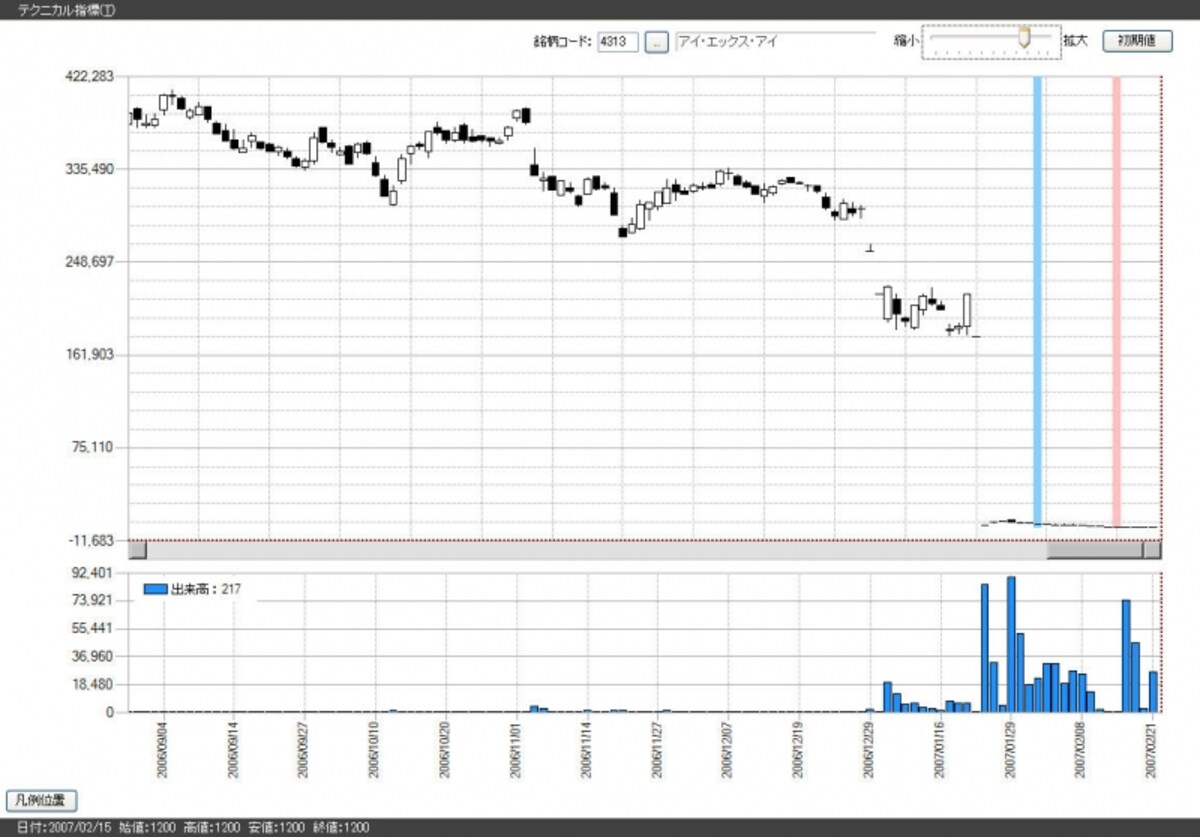Click the 初期値 reset button

[x=1137, y=41]
